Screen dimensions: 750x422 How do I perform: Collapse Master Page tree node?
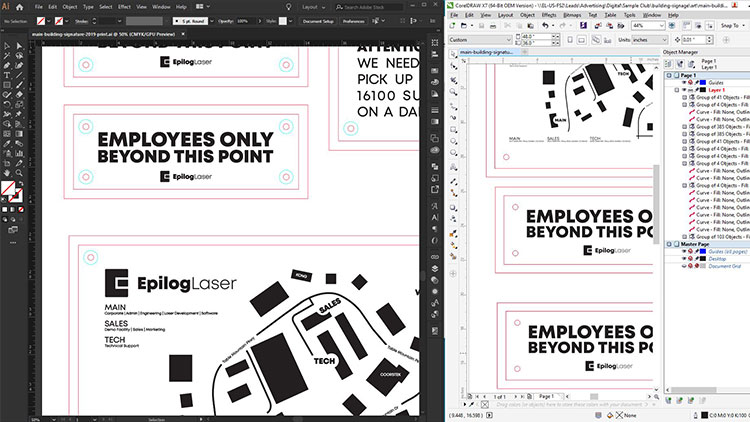coord(669,244)
